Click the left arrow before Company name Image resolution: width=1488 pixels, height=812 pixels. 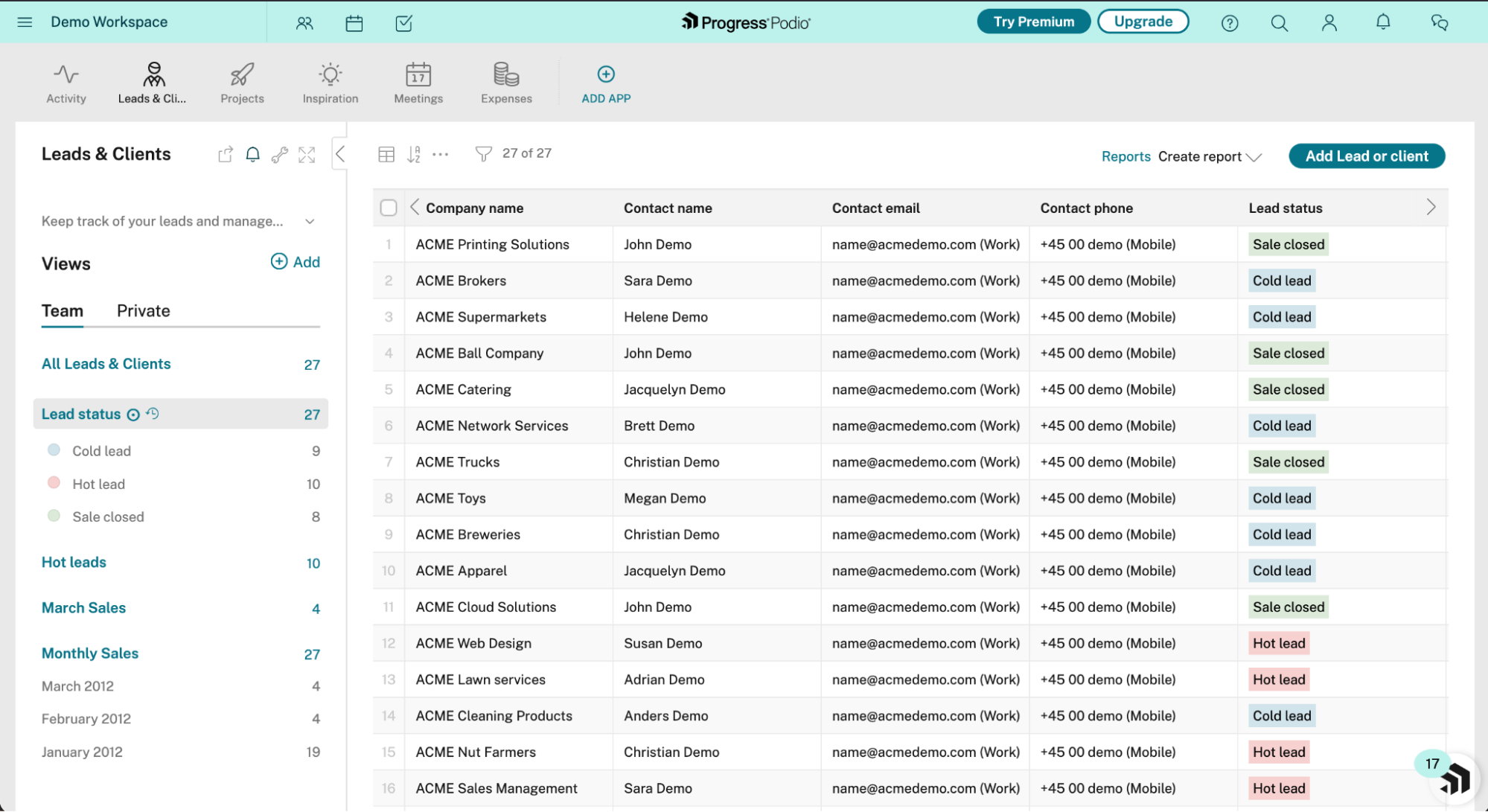415,208
